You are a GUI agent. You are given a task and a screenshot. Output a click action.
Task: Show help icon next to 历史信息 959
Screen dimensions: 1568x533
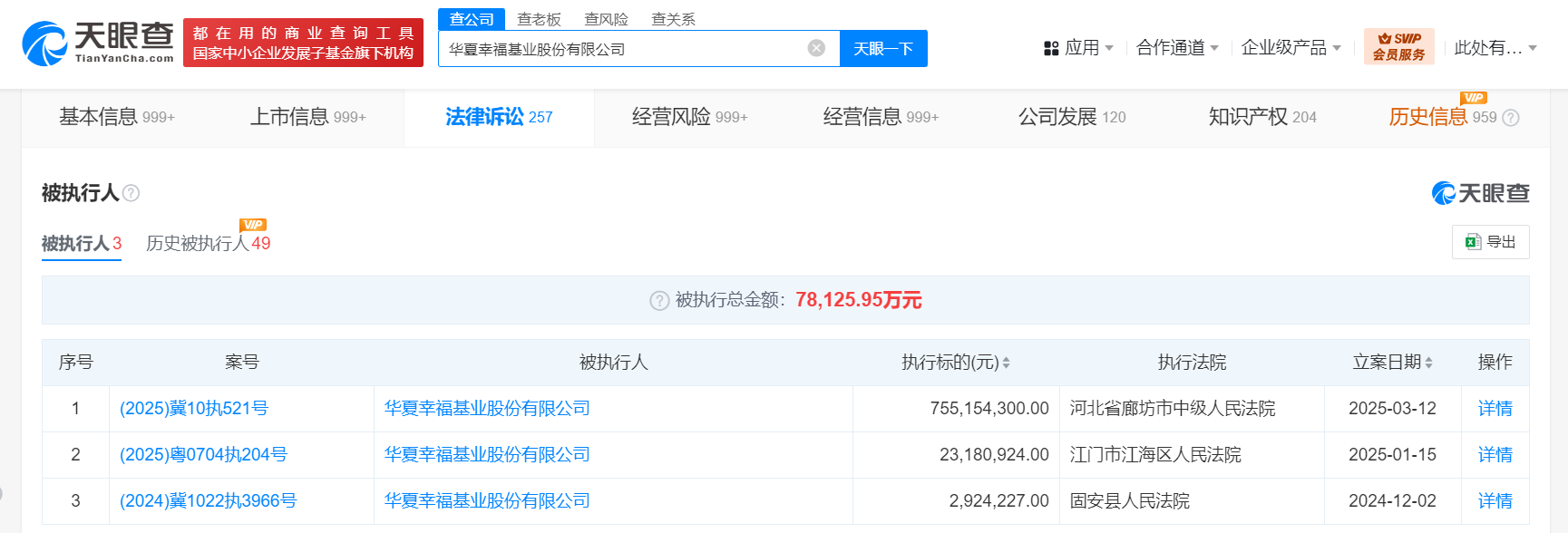(x=1510, y=118)
